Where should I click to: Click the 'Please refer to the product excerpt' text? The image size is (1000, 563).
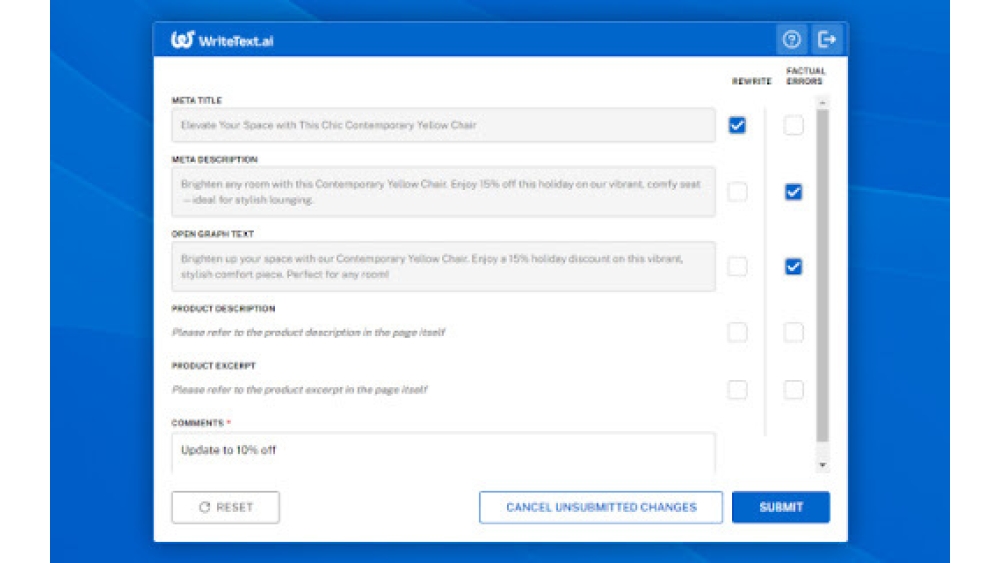point(299,390)
